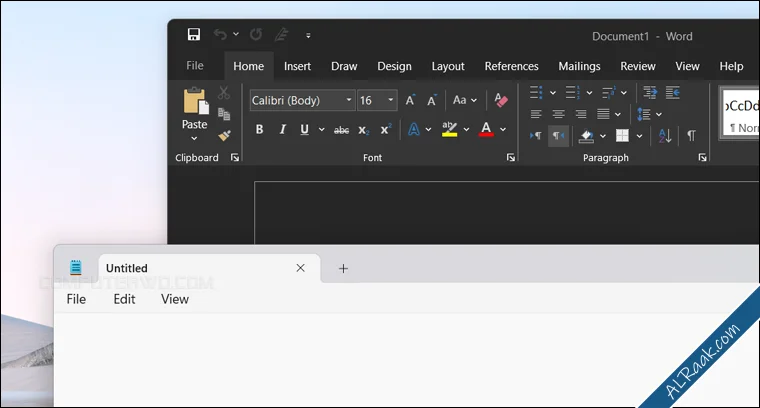Click Right-to-Left text direction icon
This screenshot has height=408, width=760.
click(558, 136)
